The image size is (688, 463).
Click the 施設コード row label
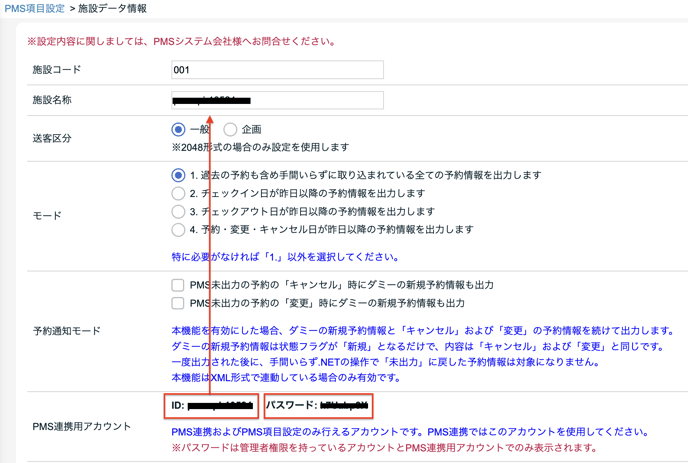coord(57,70)
